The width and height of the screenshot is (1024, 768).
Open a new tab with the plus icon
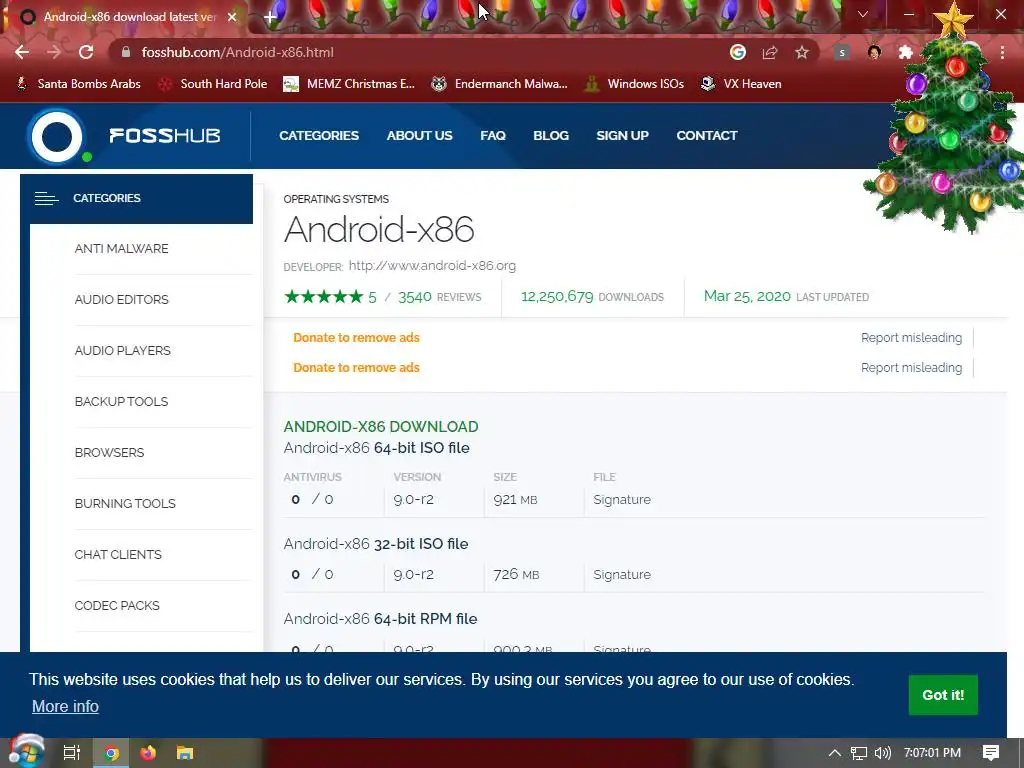click(270, 17)
